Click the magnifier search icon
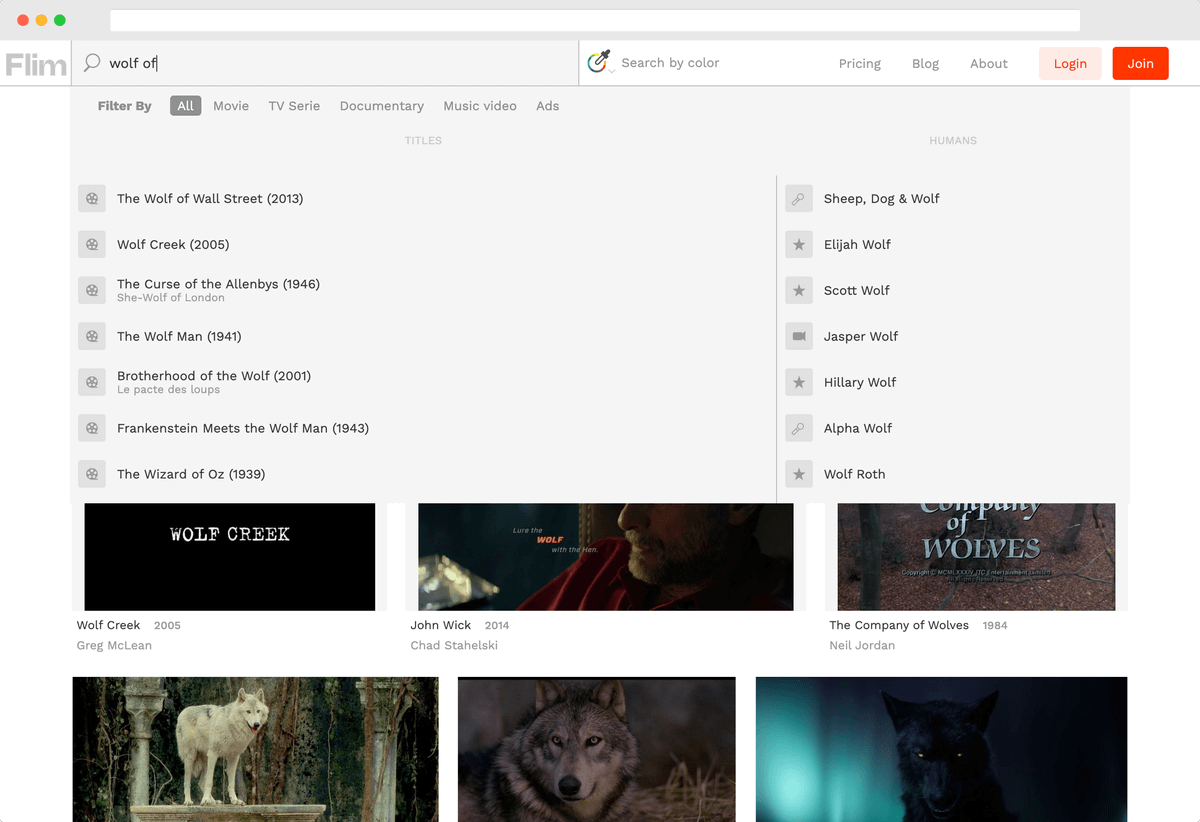The height and width of the screenshot is (822, 1200). point(92,63)
